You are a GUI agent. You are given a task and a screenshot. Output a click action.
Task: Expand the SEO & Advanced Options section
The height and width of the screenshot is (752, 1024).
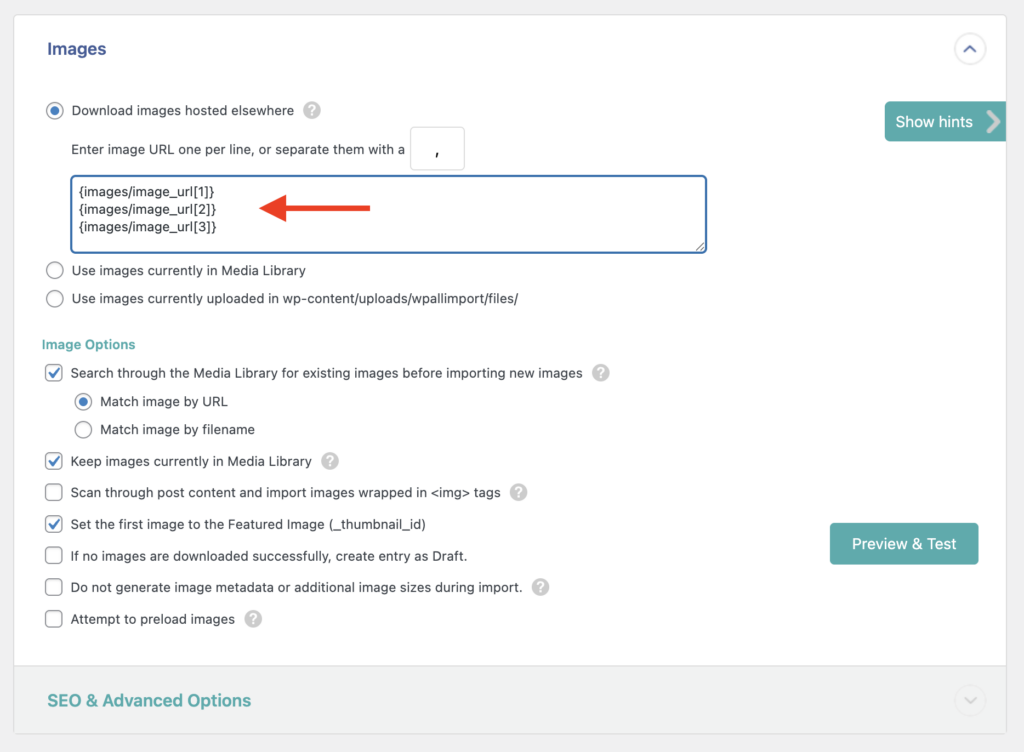(148, 700)
